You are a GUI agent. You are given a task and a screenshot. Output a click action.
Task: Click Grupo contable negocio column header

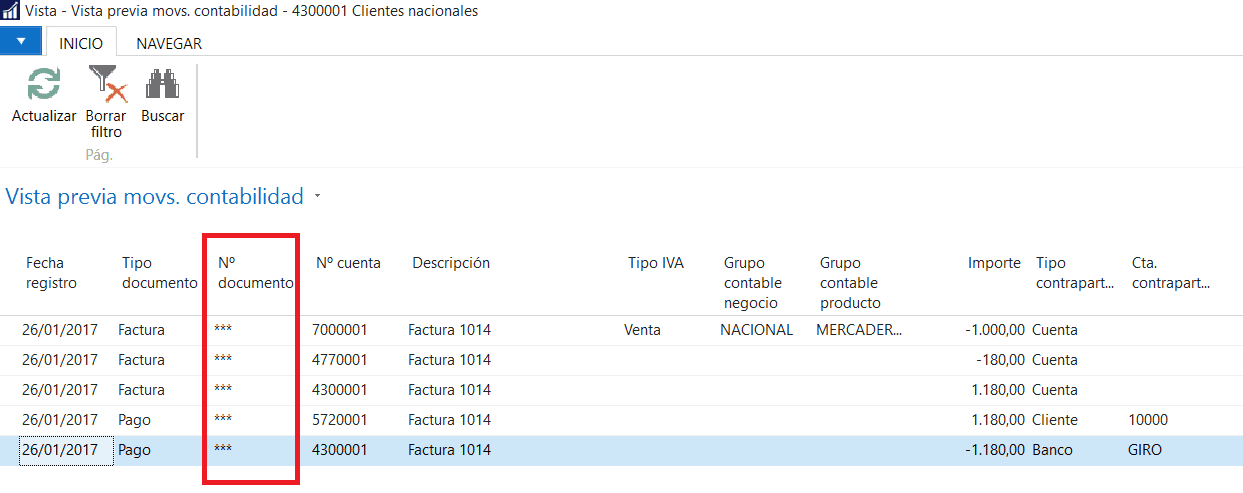(753, 283)
